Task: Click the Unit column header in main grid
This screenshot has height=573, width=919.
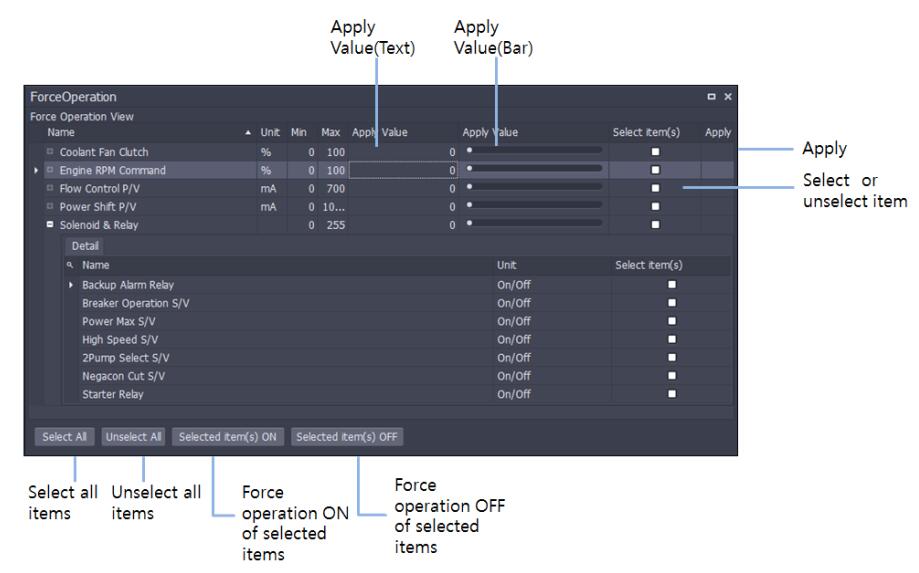Action: pyautogui.click(x=270, y=132)
